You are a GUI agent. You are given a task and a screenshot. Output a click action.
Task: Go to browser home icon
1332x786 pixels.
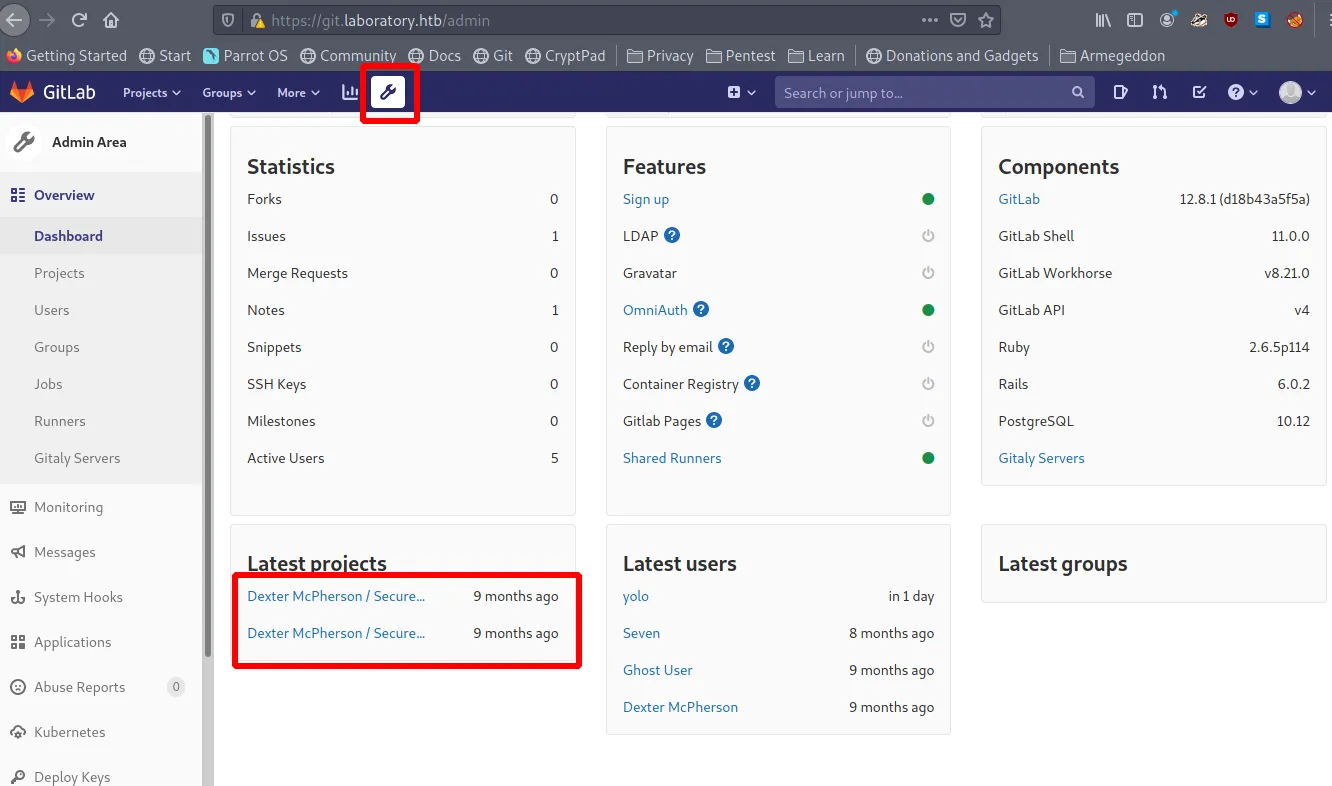(x=111, y=20)
